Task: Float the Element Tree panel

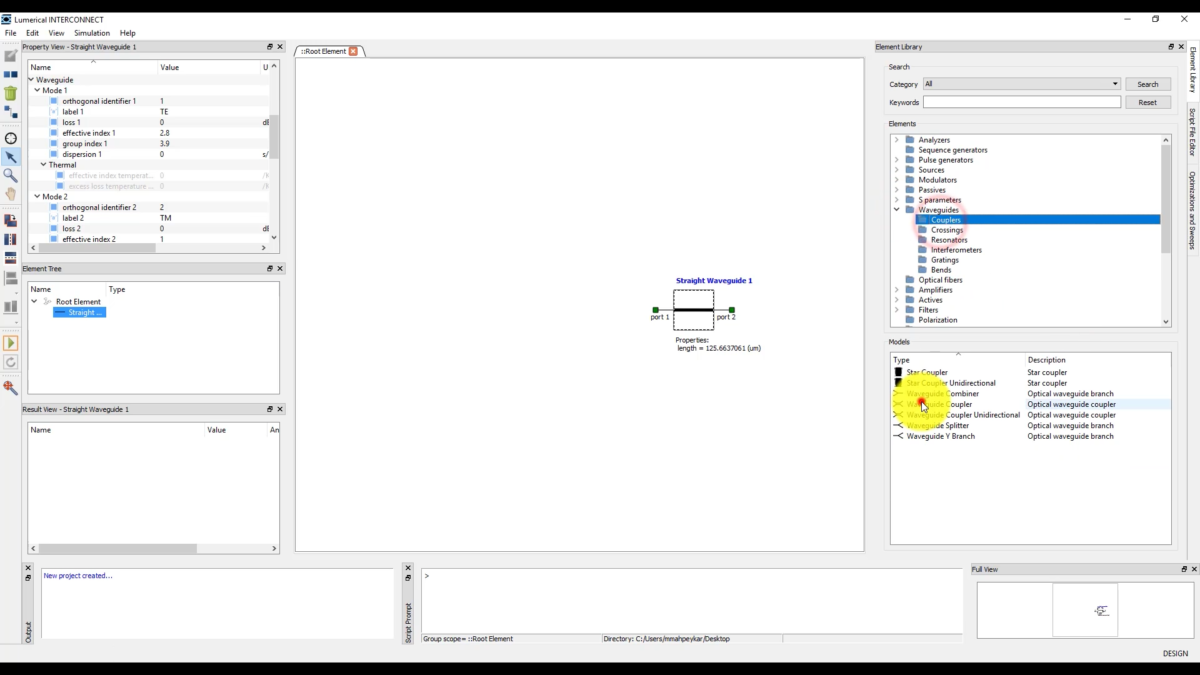Action: click(x=269, y=268)
